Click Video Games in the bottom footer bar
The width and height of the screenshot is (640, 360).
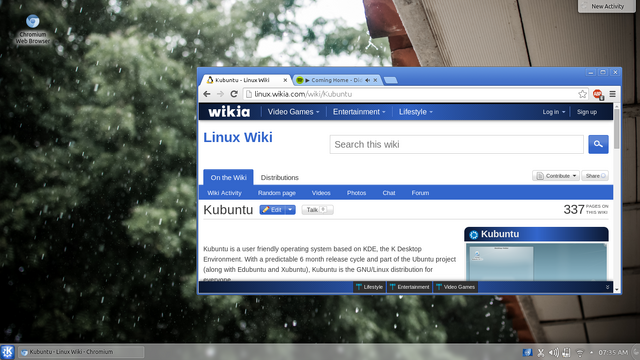coord(455,287)
